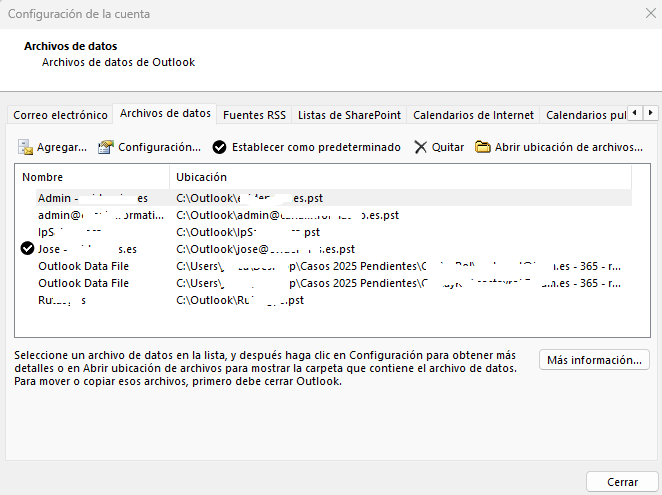
Task: Click the default checkmark beside the Jose row
Action: pyautogui.click(x=27, y=249)
